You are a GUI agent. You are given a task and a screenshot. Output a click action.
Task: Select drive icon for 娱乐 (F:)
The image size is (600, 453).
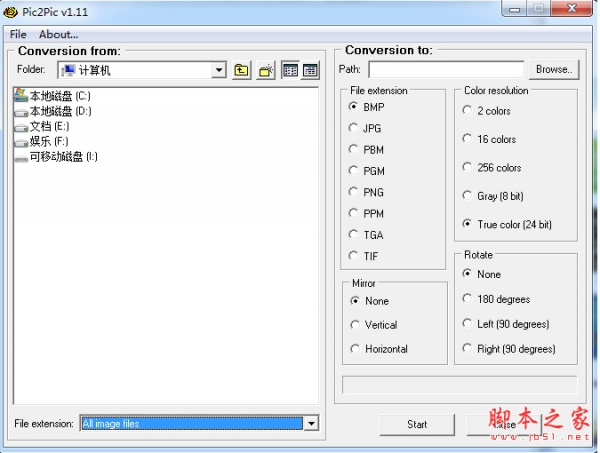coord(21,142)
